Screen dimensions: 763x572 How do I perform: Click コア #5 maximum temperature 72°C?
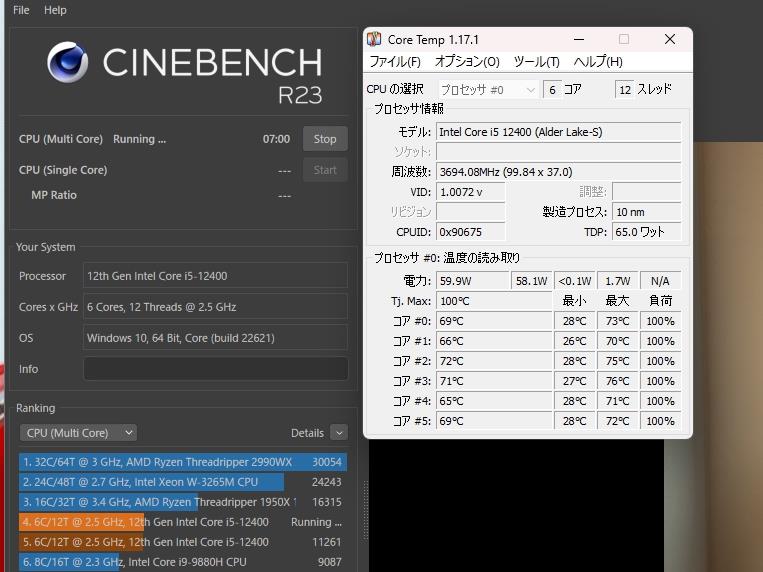tap(618, 421)
